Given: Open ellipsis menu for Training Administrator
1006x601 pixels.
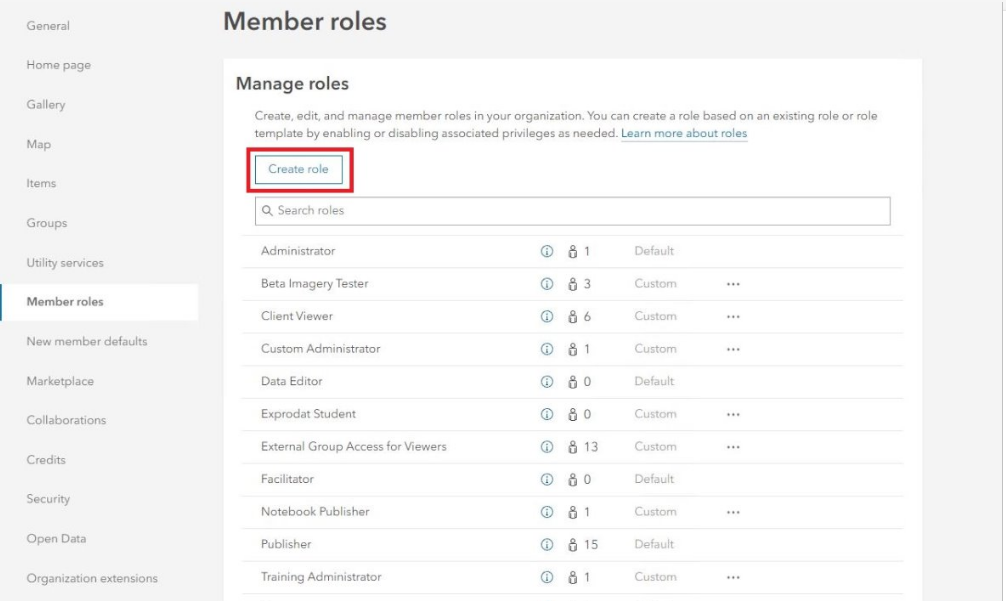Looking at the screenshot, I should pyautogui.click(x=733, y=577).
